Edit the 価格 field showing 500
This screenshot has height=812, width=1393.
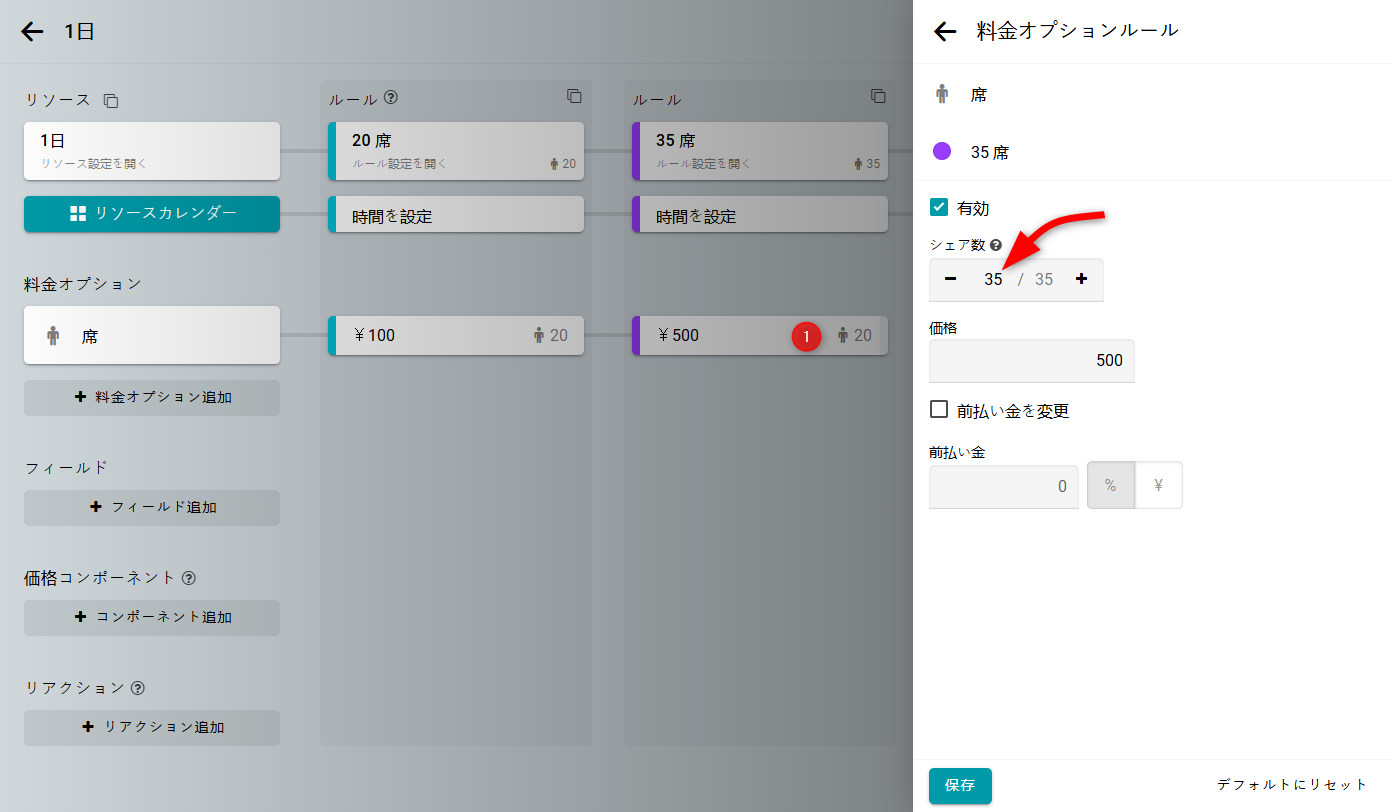pos(1032,360)
